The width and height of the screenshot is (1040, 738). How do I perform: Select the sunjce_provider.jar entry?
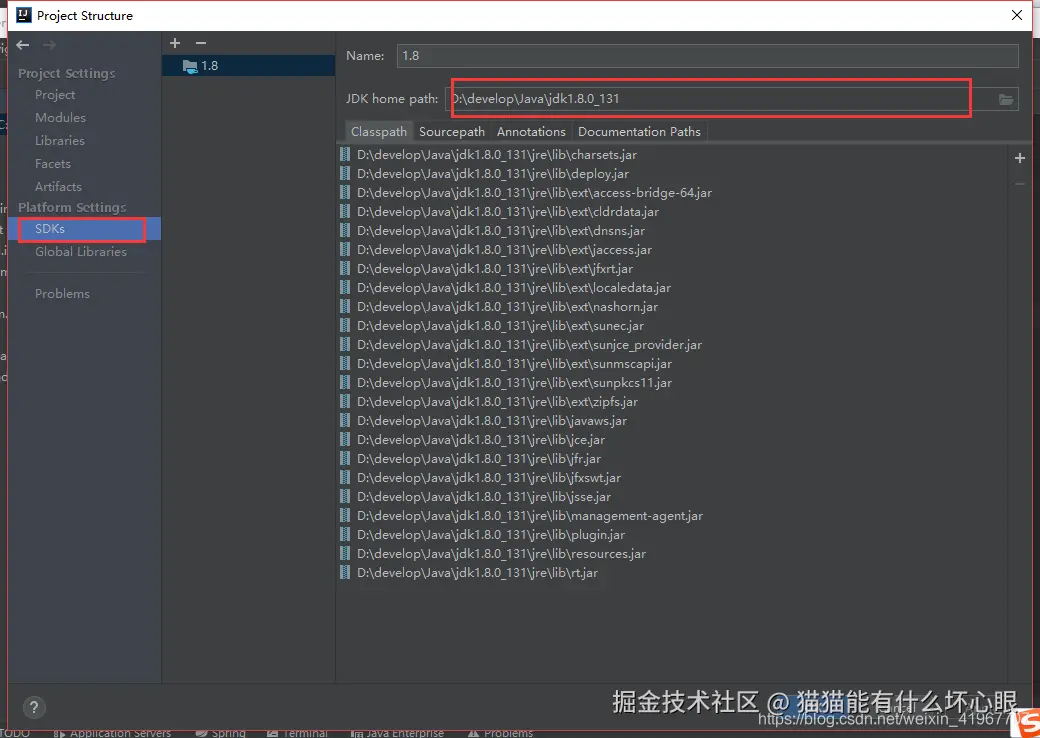coord(529,345)
